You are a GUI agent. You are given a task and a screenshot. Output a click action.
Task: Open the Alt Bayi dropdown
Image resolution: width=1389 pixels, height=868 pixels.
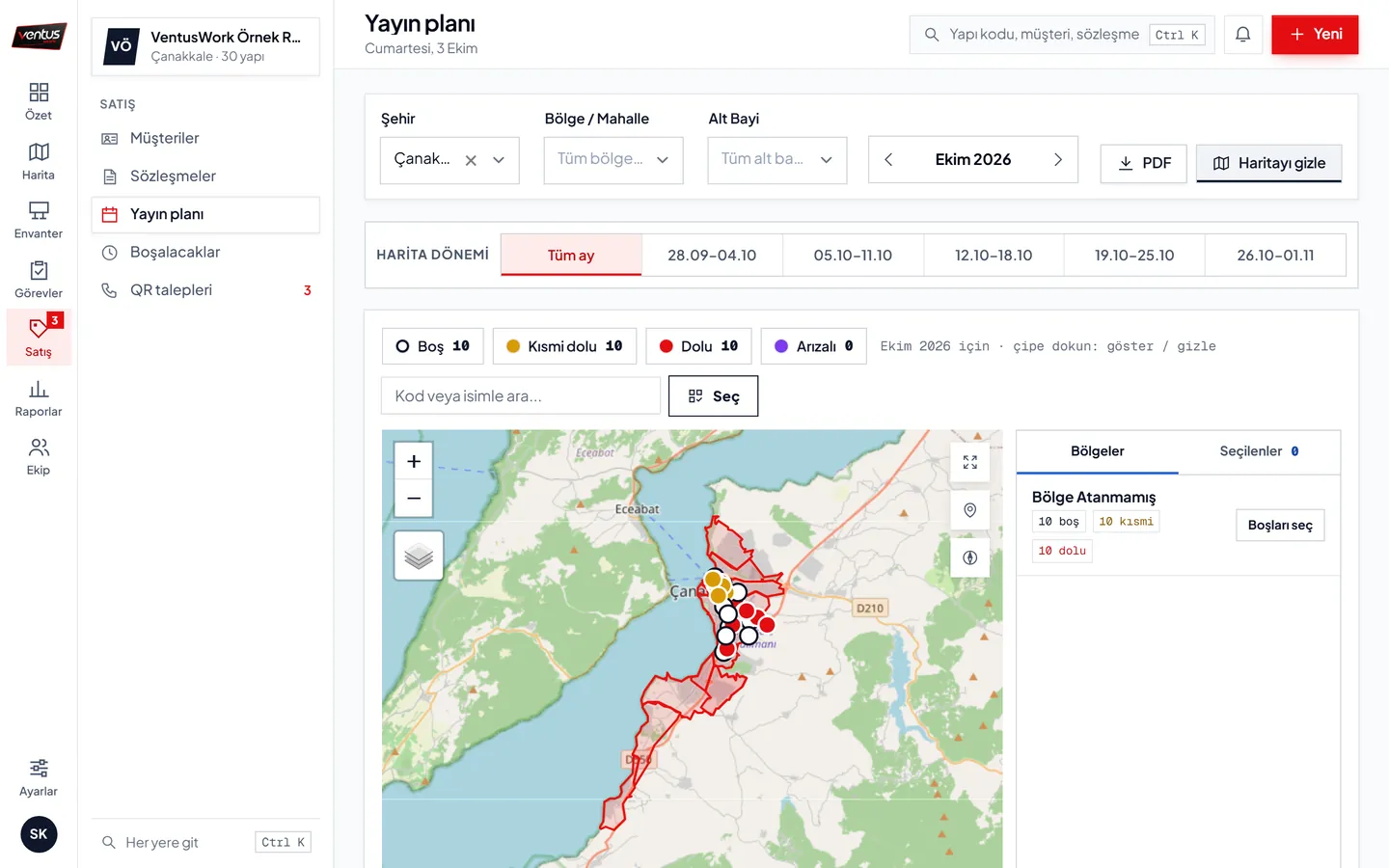coord(777,160)
